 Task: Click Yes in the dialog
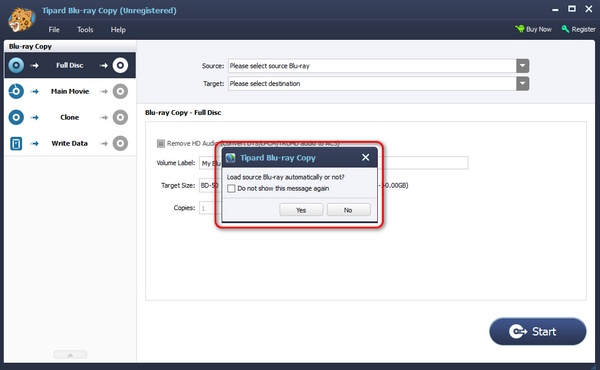coord(301,210)
